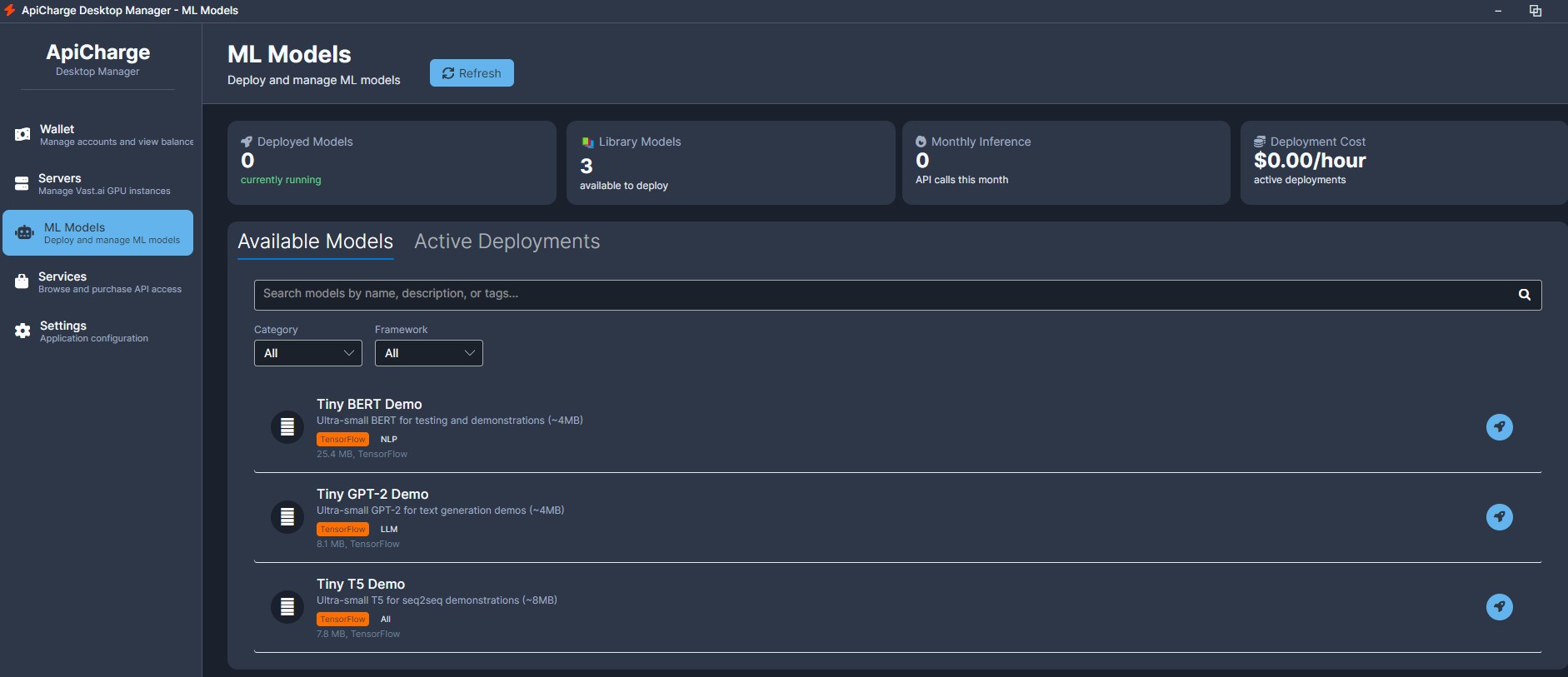
Task: Click the Tiny BERT Demo model stack icon
Action: (287, 427)
